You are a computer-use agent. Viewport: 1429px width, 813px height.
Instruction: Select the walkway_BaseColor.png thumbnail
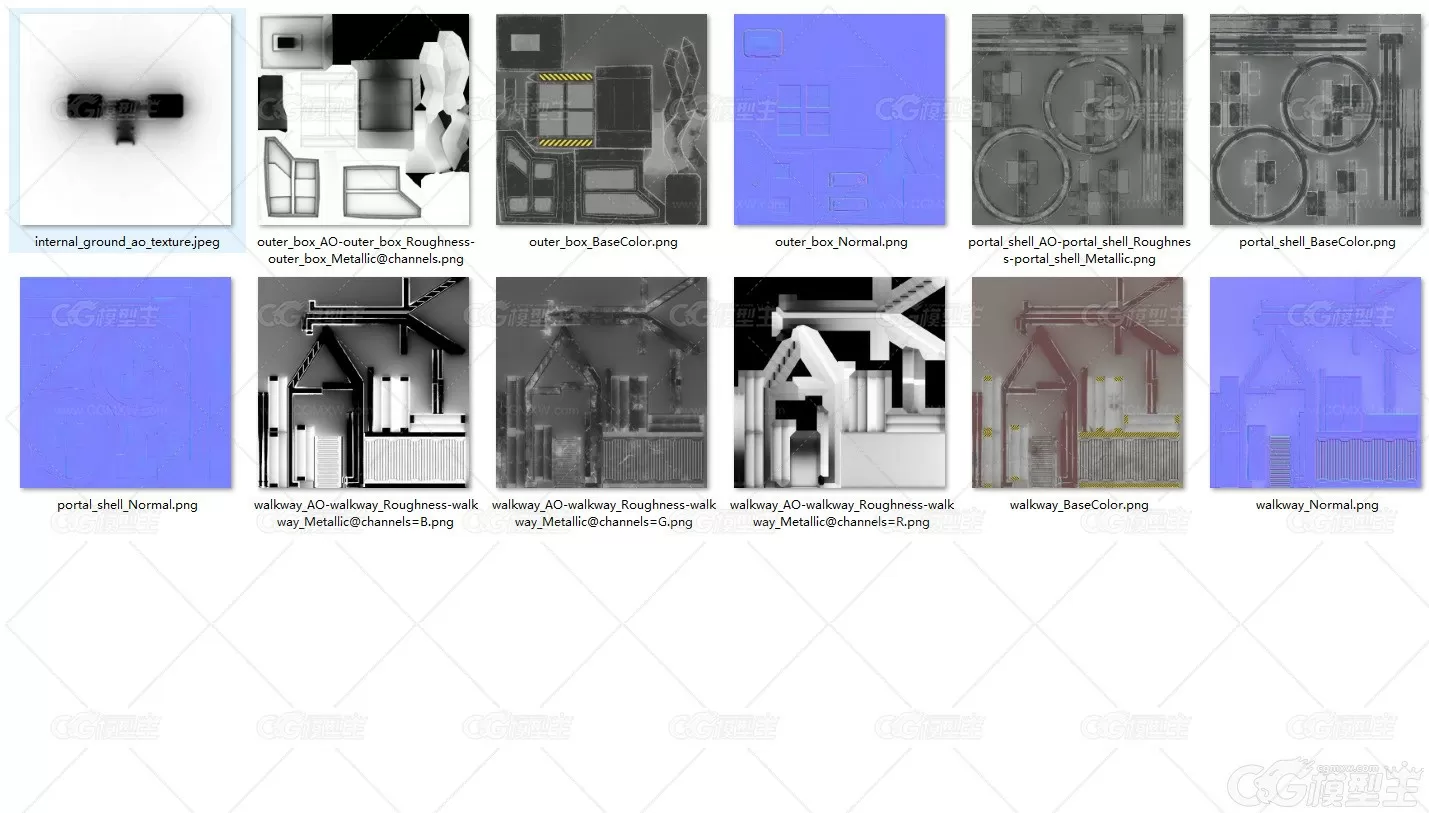tap(1078, 383)
